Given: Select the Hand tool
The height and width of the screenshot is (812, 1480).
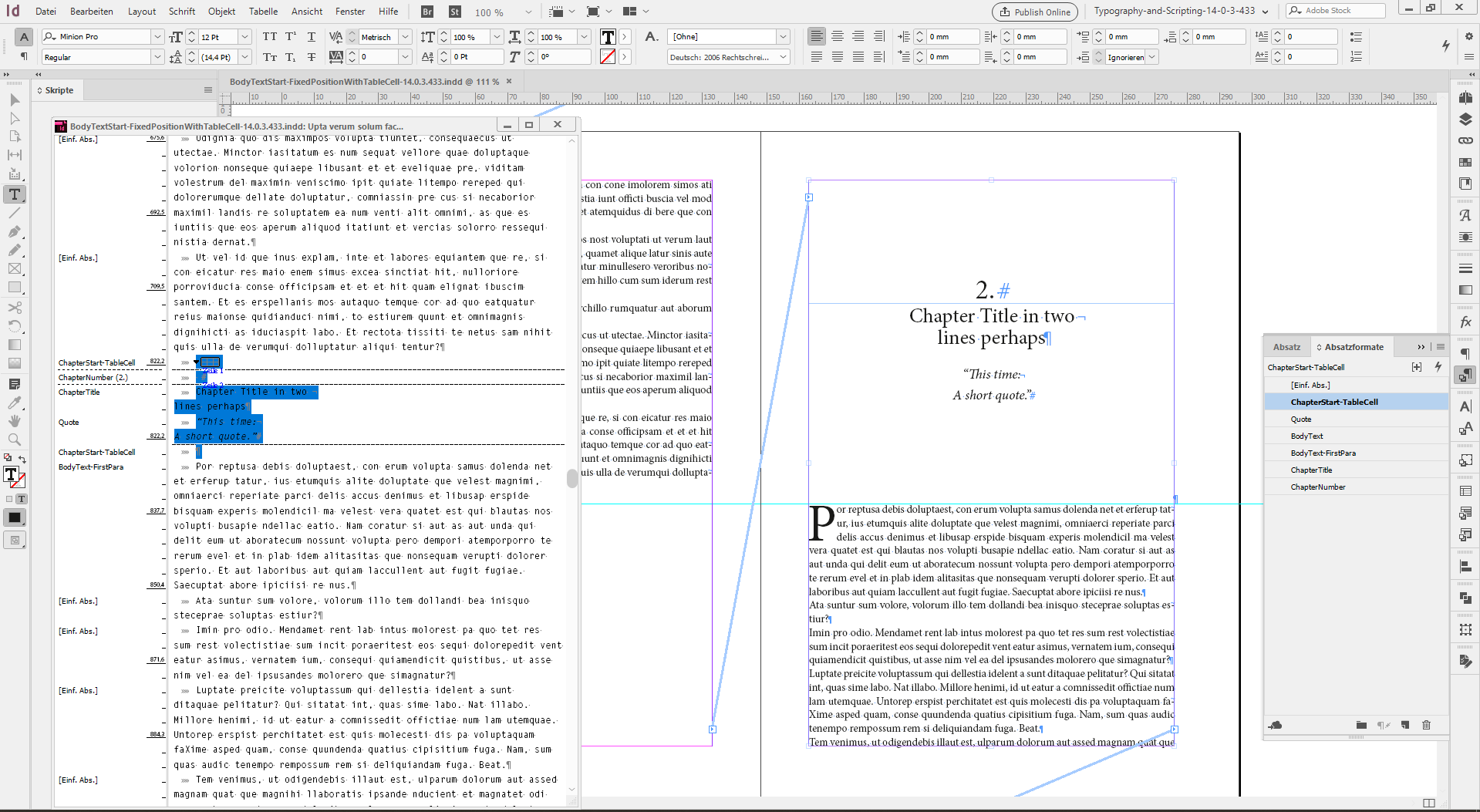Looking at the screenshot, I should 14,421.
